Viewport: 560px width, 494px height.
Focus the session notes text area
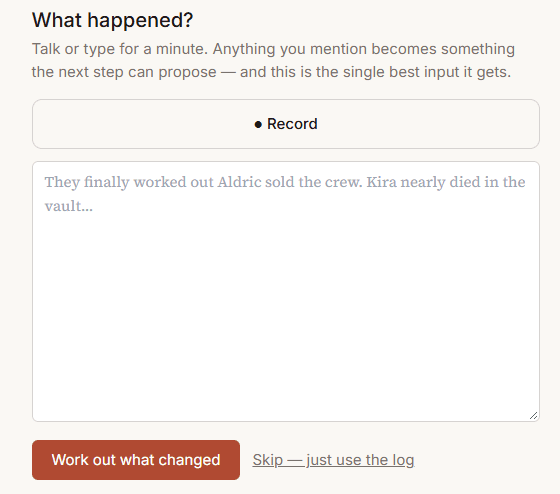286,291
